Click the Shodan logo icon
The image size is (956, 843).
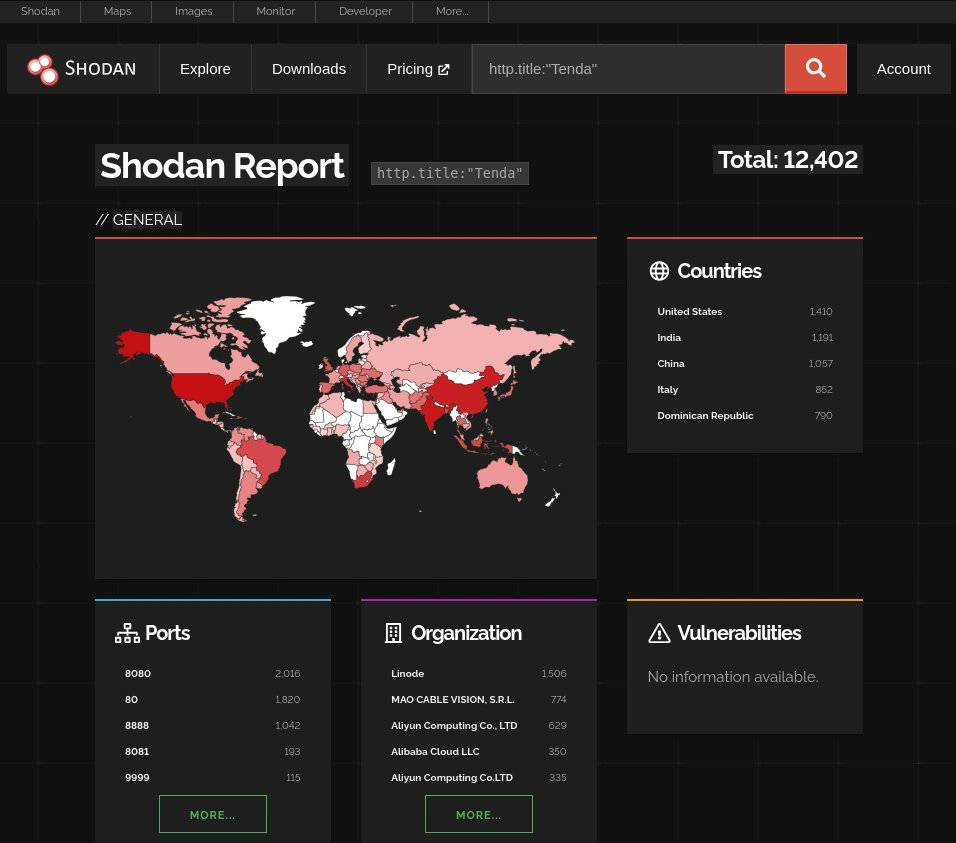43,69
